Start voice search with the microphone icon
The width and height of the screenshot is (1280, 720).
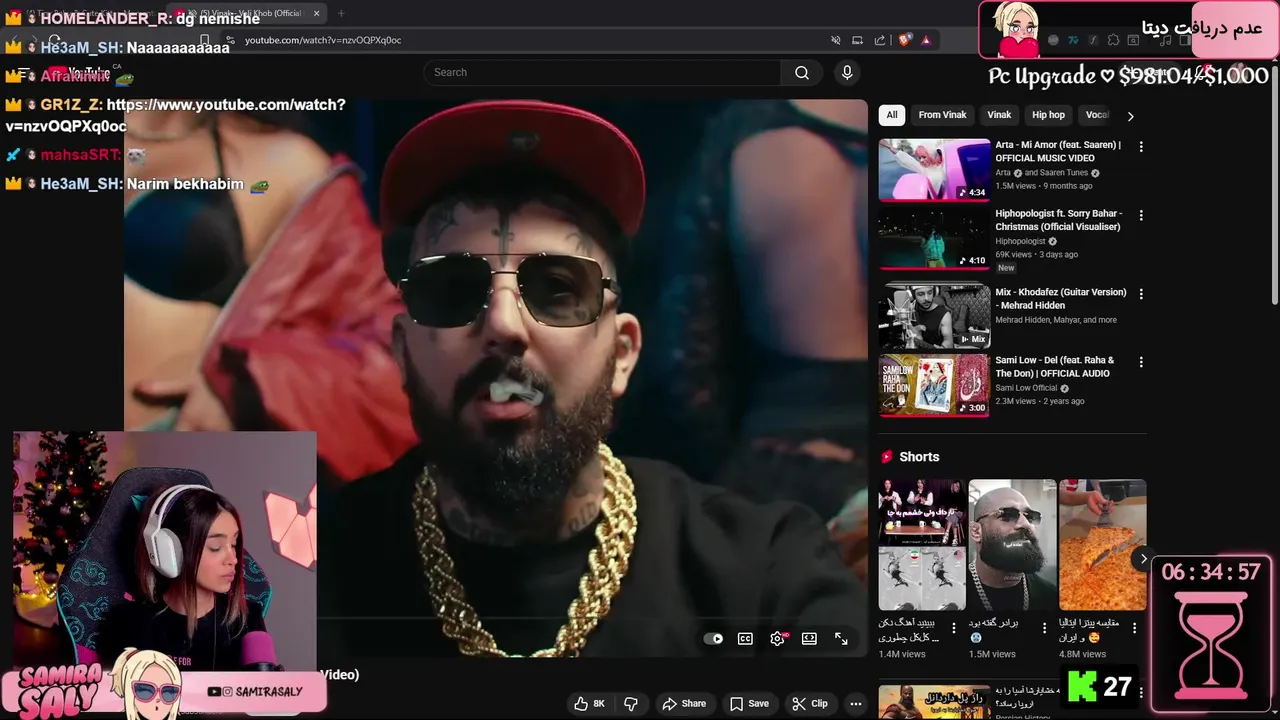(x=847, y=72)
